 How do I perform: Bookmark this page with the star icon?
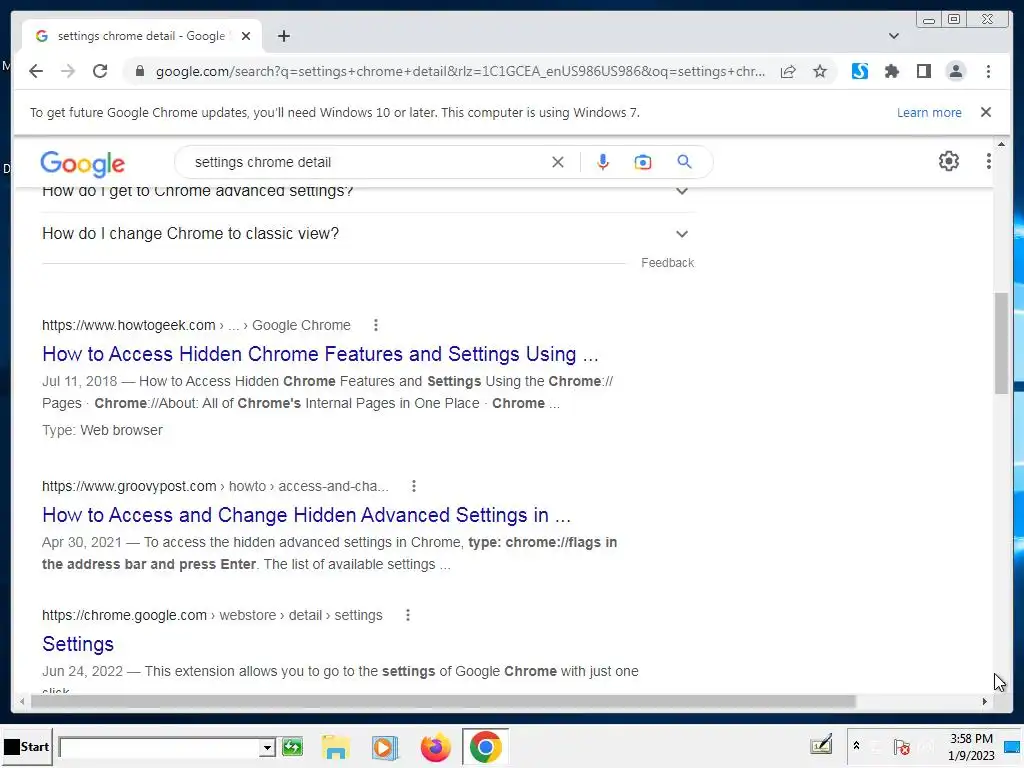(820, 71)
